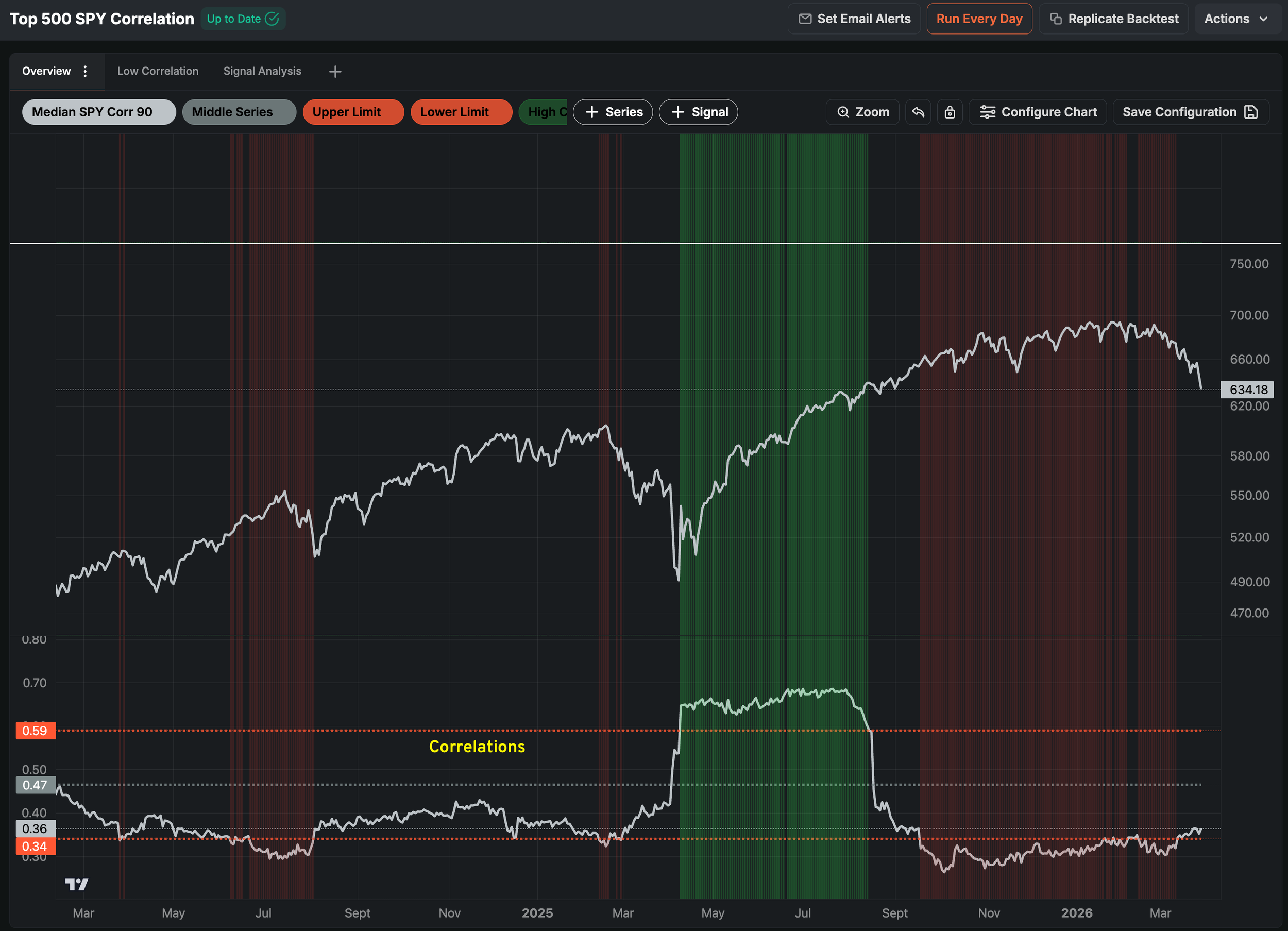Viewport: 1288px width, 931px height.
Task: Toggle the Lower Limit series pill
Action: tap(461, 112)
